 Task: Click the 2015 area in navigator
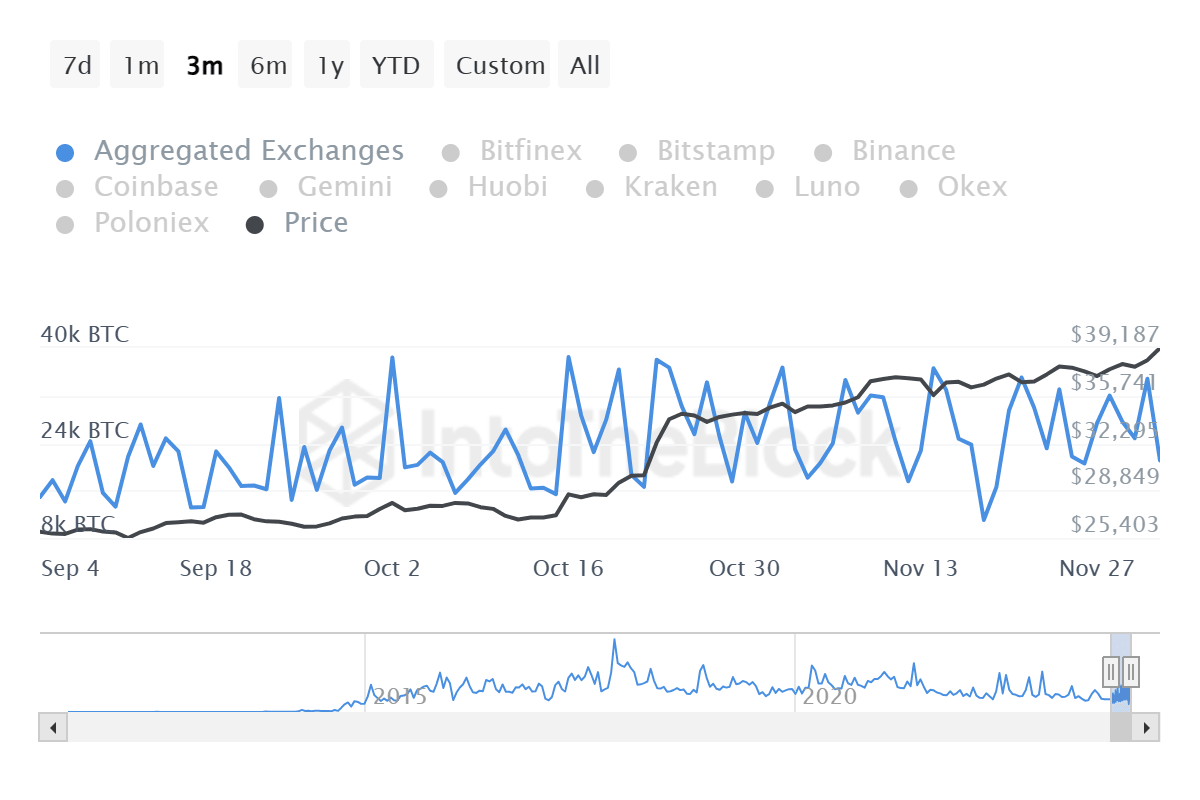(x=400, y=695)
